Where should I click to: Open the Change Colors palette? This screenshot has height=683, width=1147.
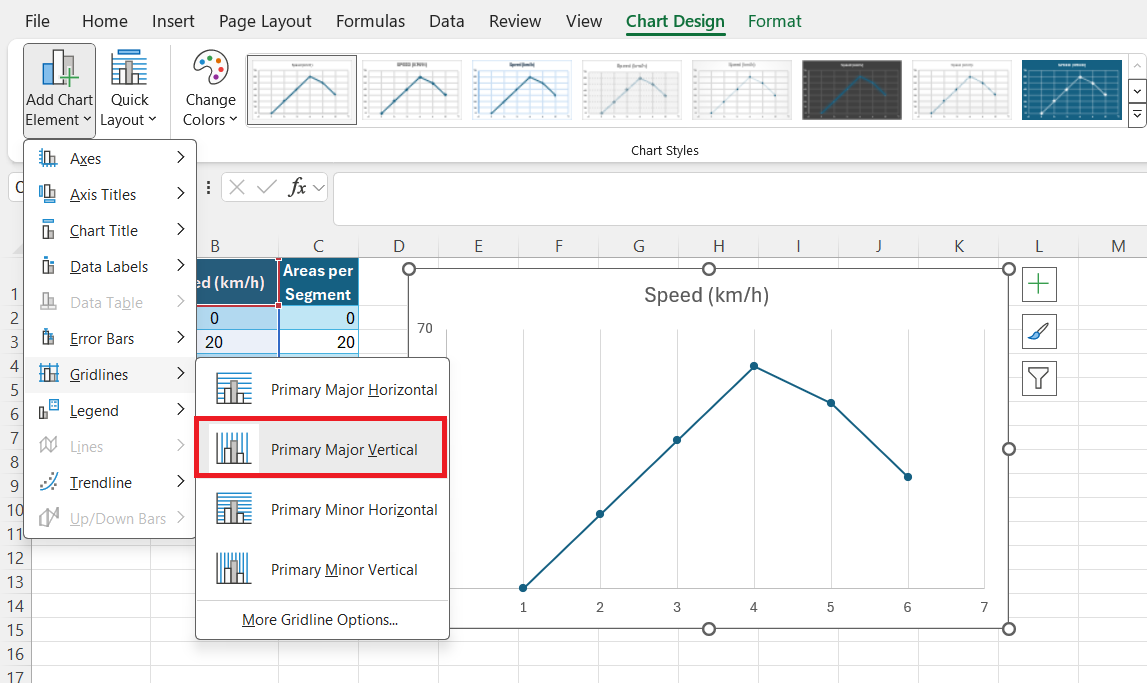[211, 90]
